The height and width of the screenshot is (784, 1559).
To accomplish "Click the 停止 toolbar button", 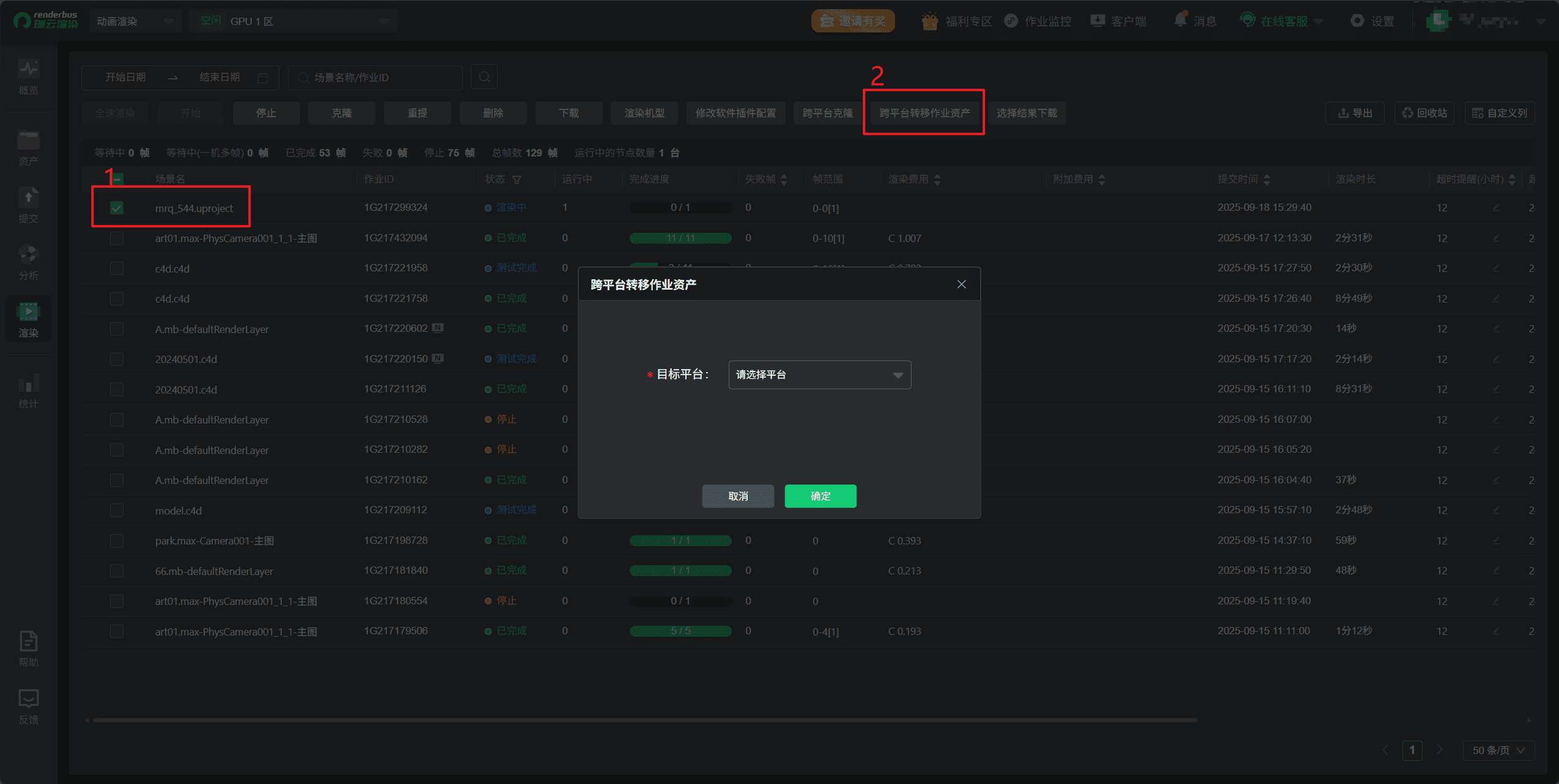I will pyautogui.click(x=266, y=113).
